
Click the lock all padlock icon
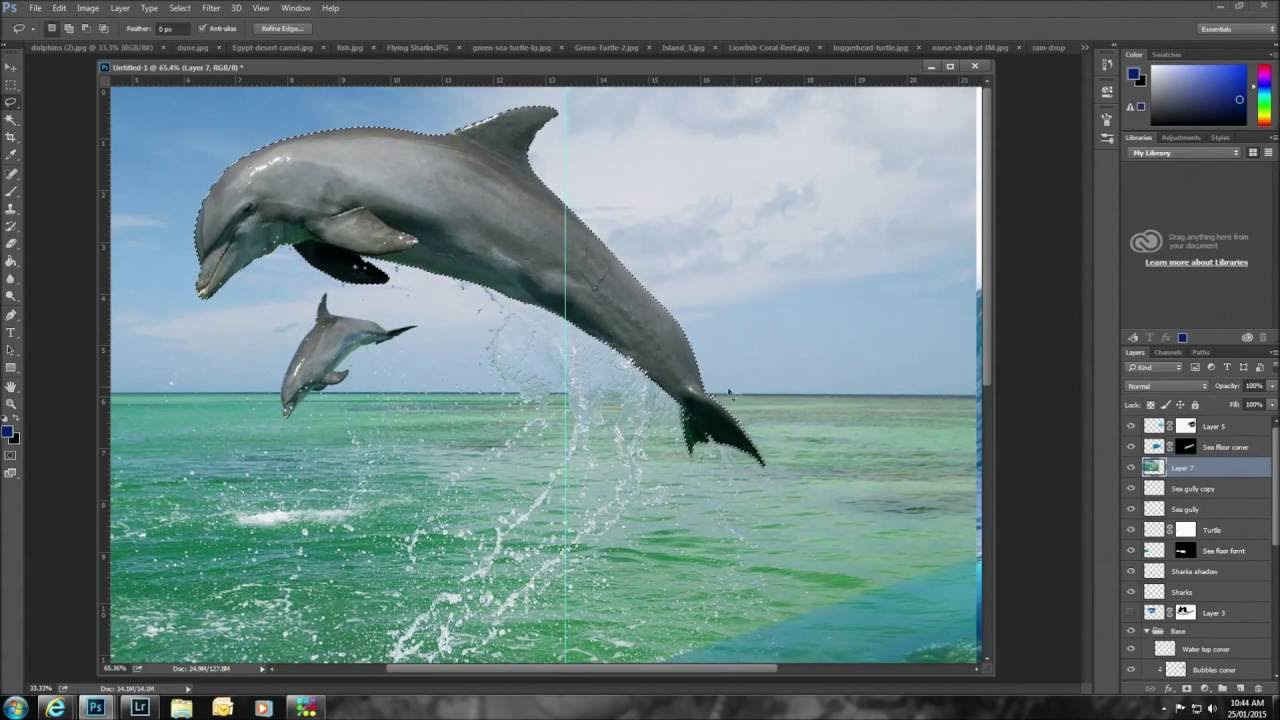coord(1195,405)
